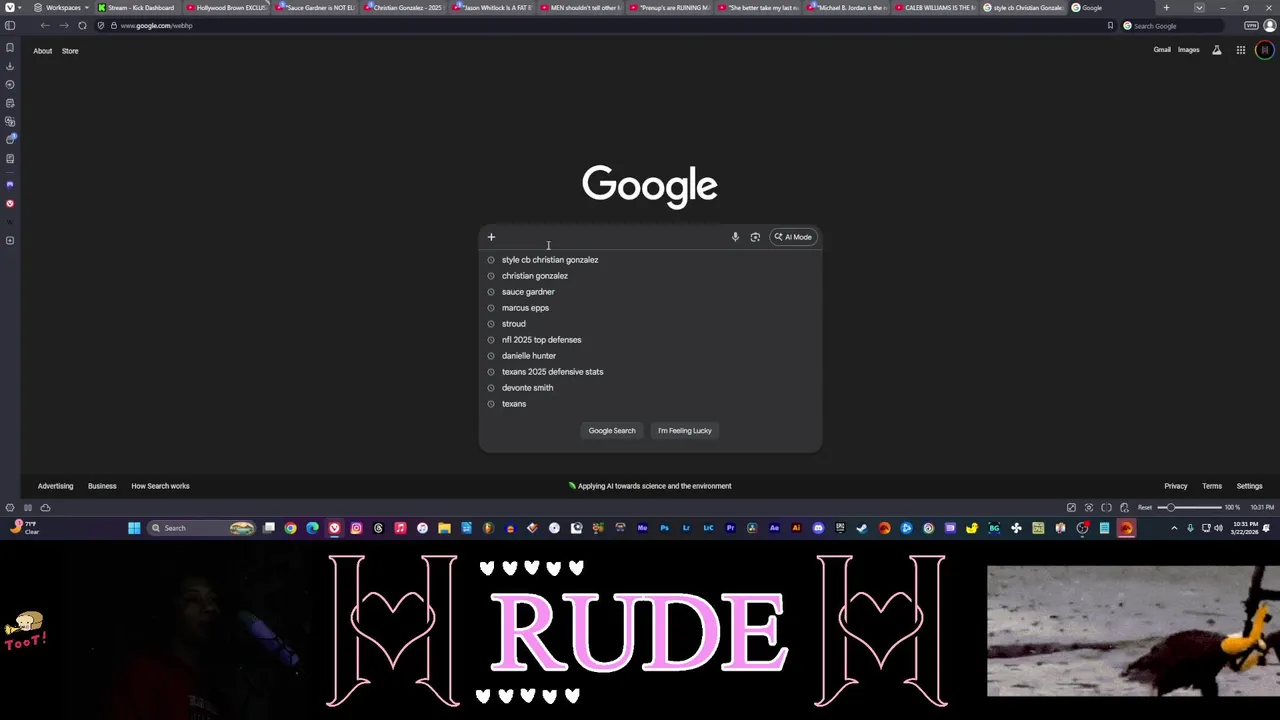Reset the page zoom level
The height and width of the screenshot is (720, 1280).
(x=1145, y=507)
